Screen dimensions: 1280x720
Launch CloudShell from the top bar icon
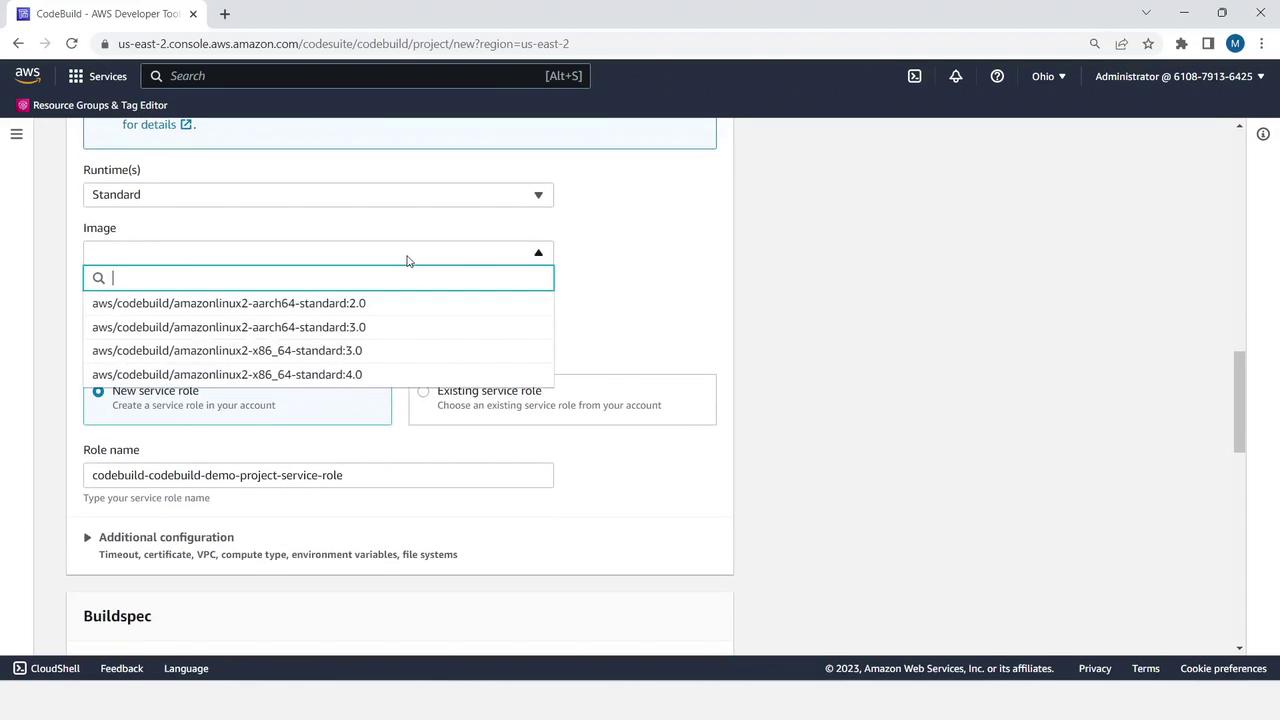(914, 76)
